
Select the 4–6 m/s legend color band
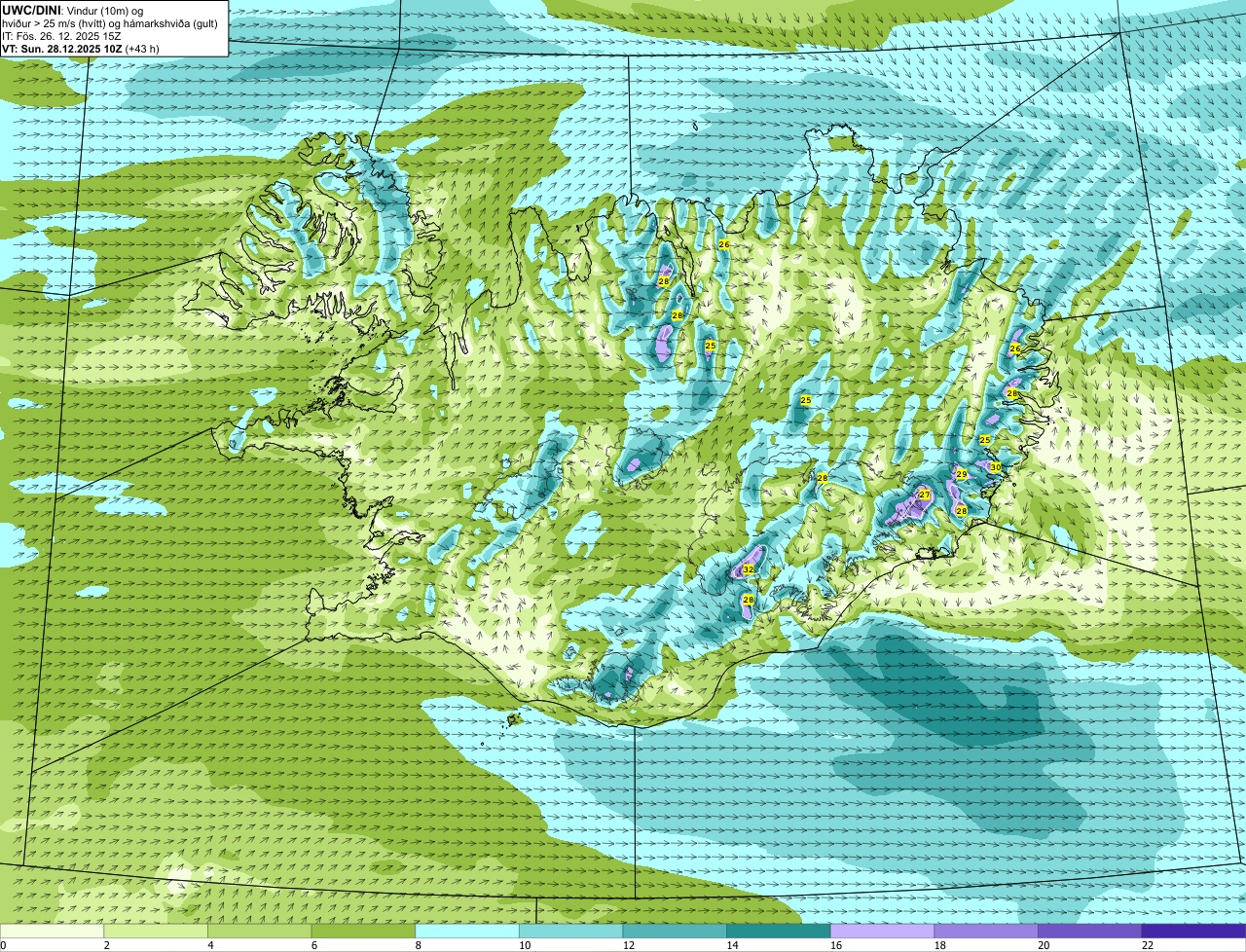pos(260,931)
